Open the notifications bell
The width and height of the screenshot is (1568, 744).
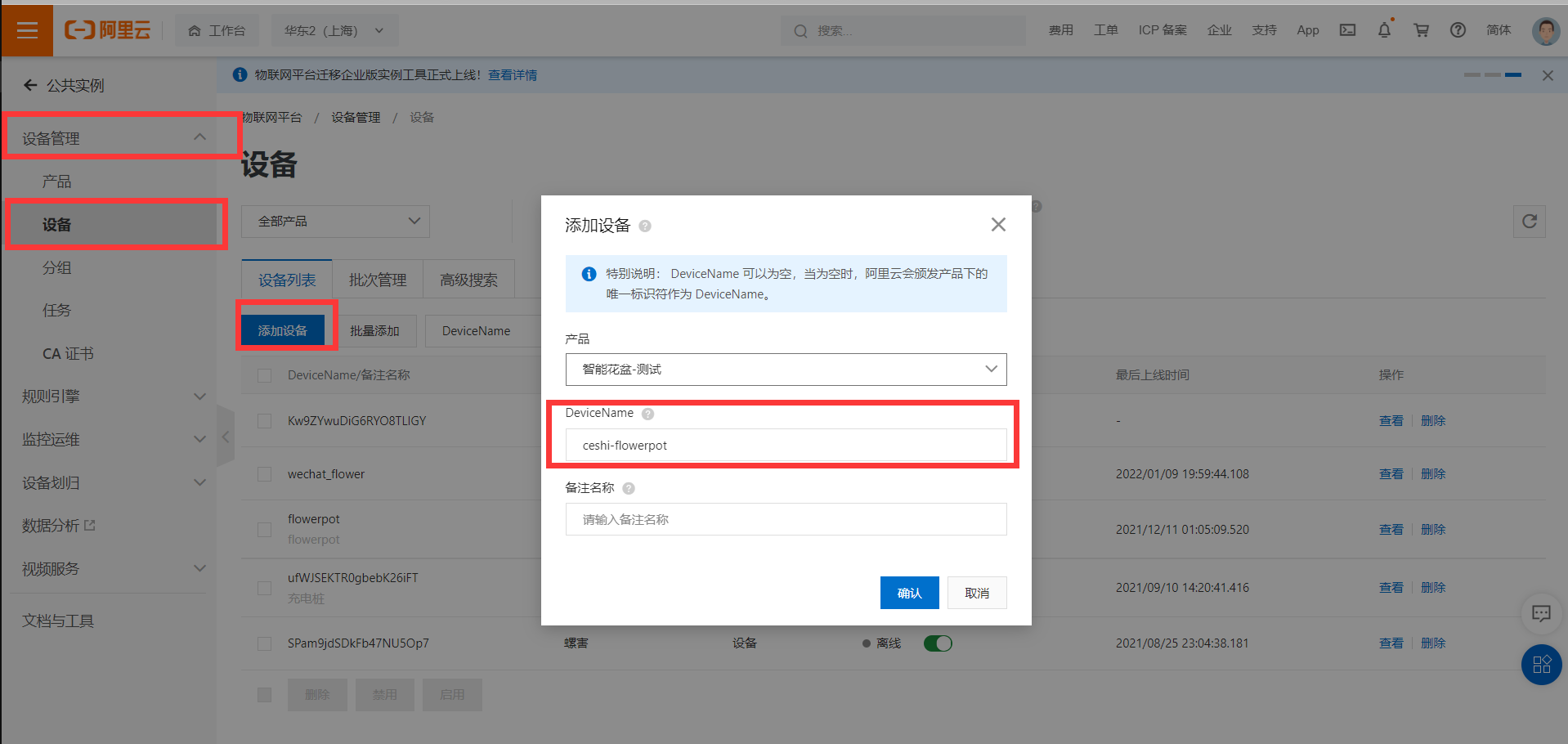coord(1384,30)
